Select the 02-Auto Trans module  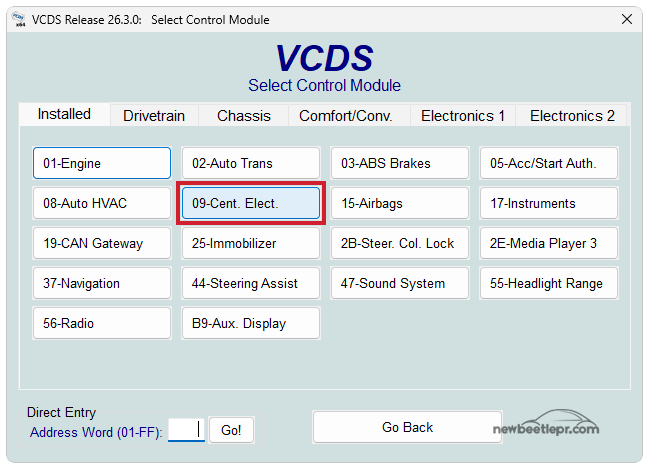[251, 163]
